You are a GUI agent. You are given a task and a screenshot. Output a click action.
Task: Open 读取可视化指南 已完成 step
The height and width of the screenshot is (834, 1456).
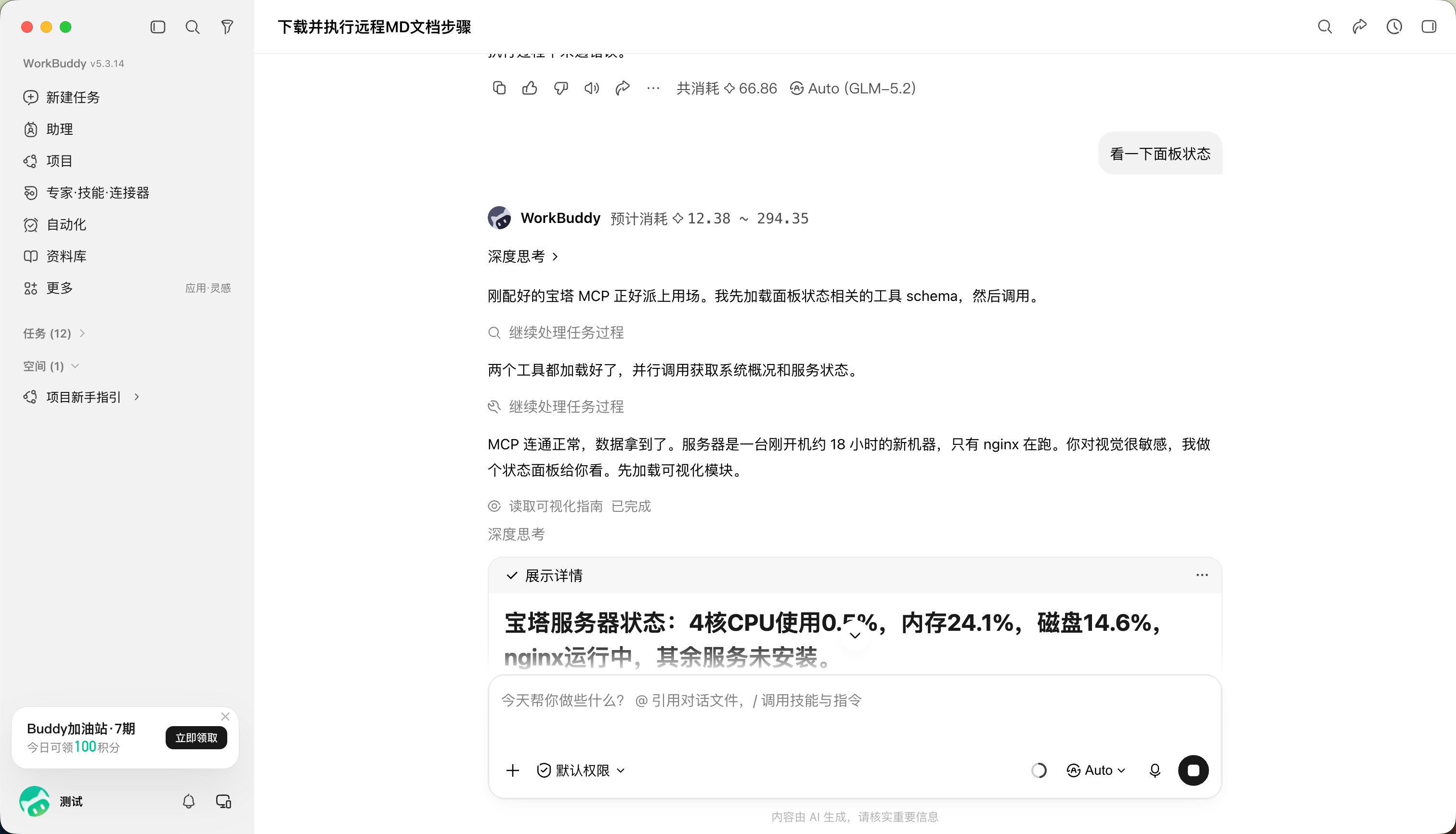pyautogui.click(x=569, y=507)
